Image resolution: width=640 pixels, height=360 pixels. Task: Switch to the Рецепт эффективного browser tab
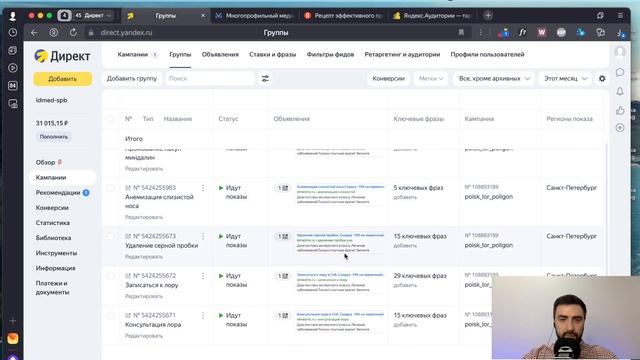click(344, 16)
